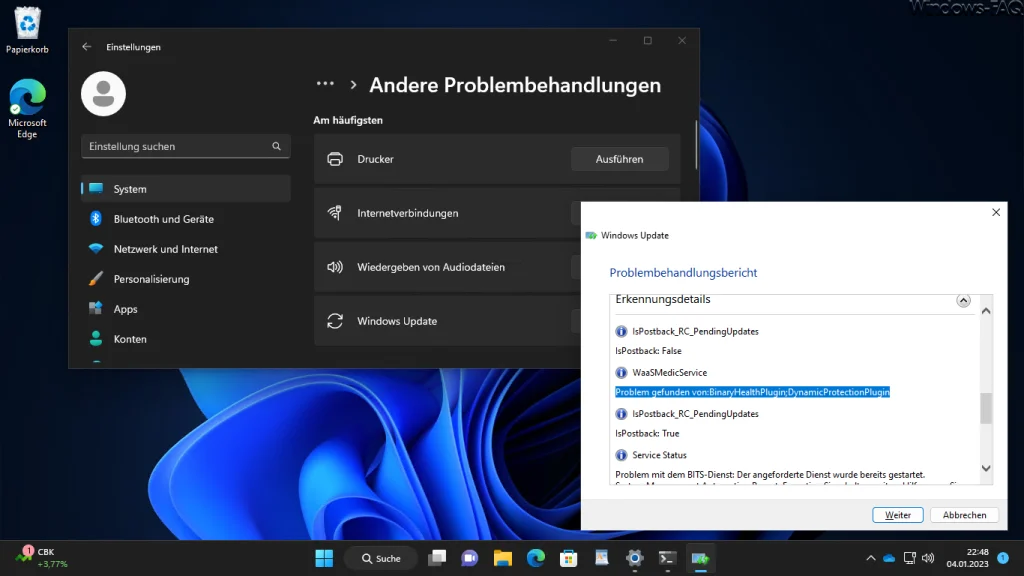Collapse the Erkennungsdetails section
Image resolution: width=1024 pixels, height=576 pixels.
(x=963, y=300)
